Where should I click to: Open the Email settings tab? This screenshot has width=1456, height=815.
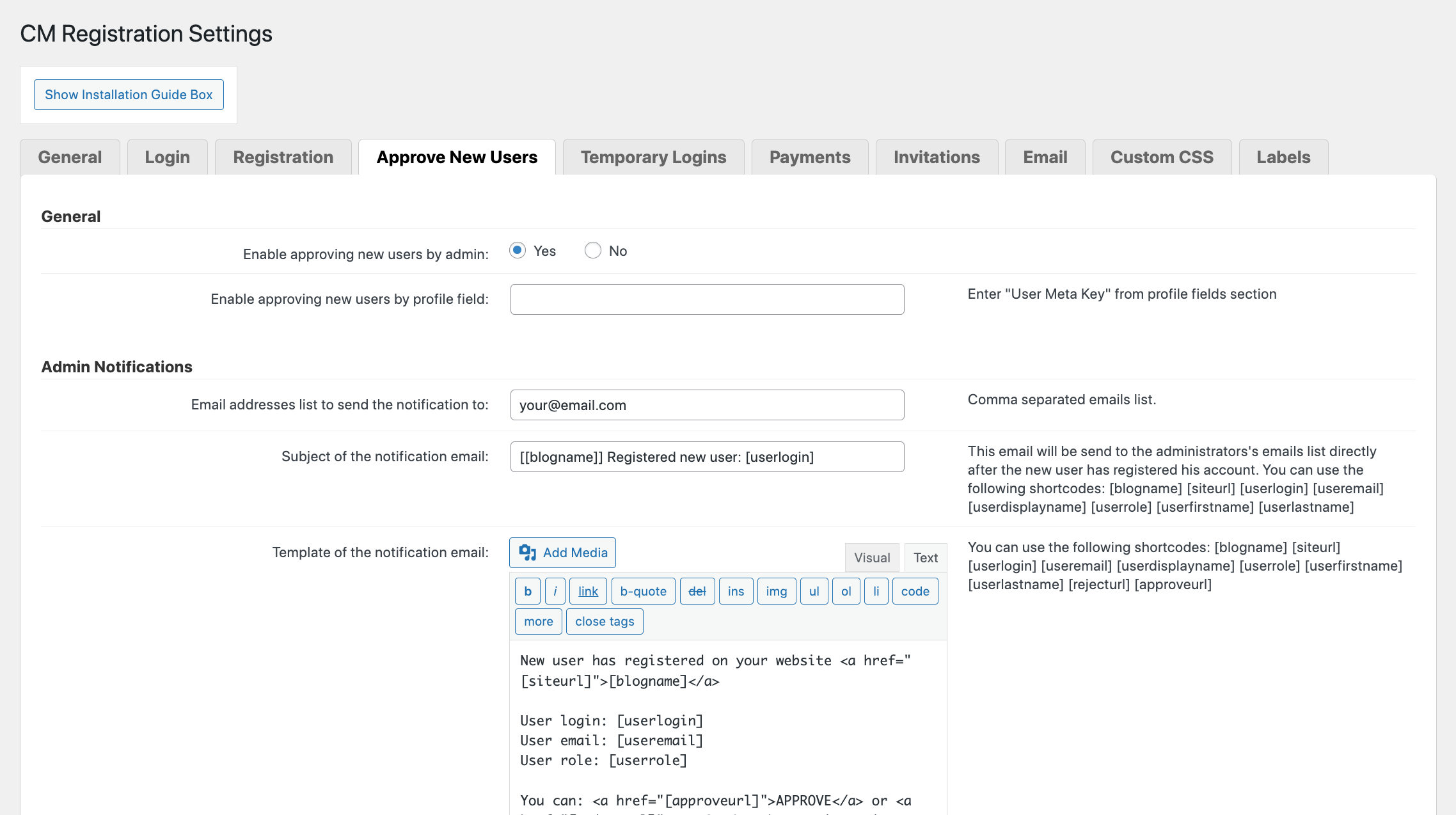pos(1045,157)
